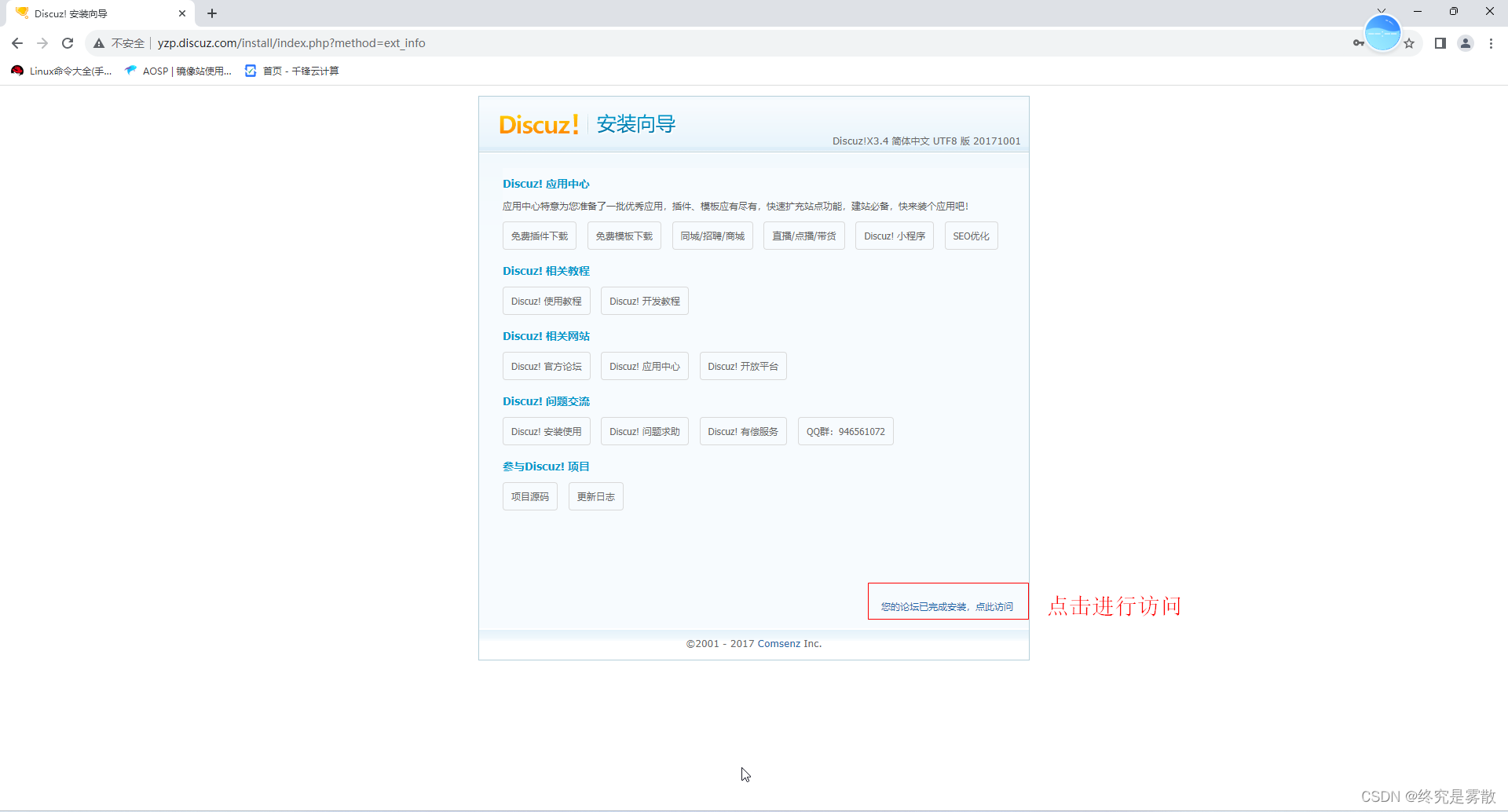The width and height of the screenshot is (1508, 812).
Task: Click the Comsenz Inc. footer link
Action: tap(789, 643)
